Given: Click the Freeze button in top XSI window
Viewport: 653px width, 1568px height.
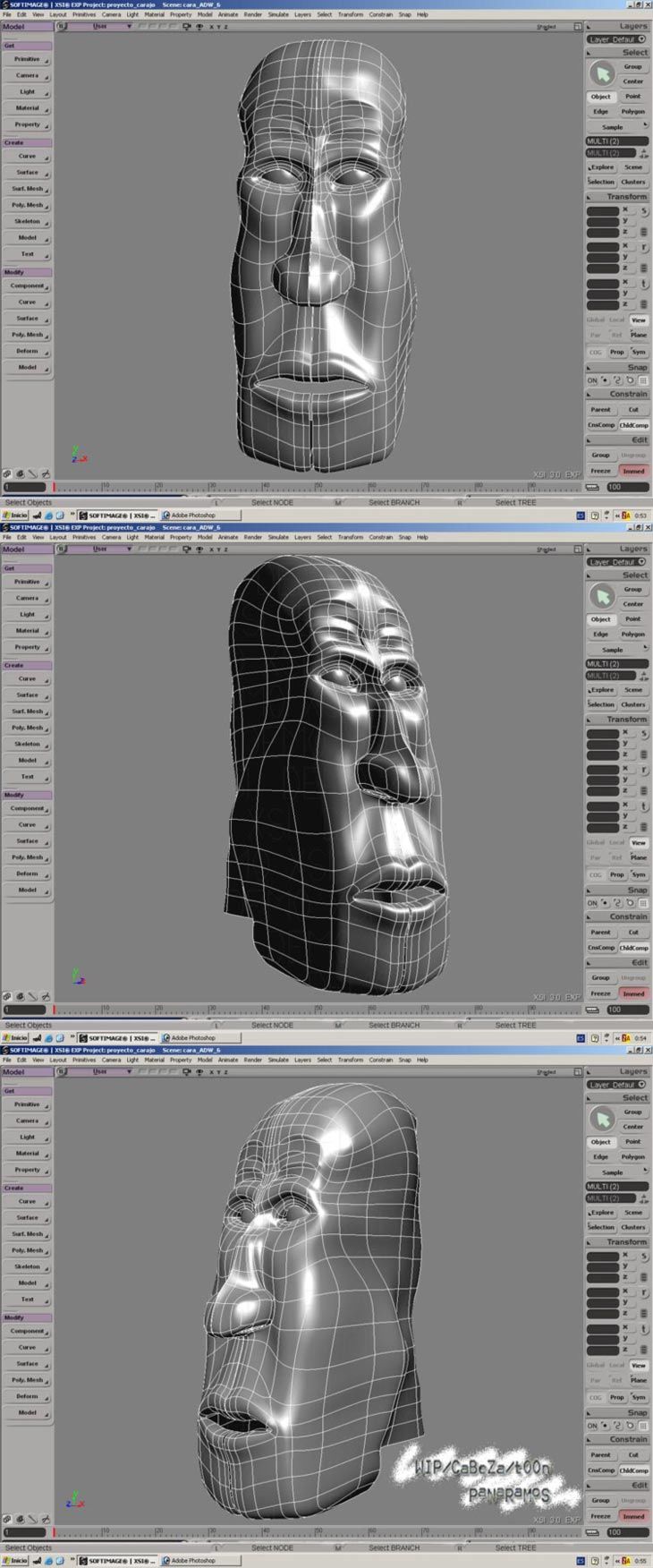Looking at the screenshot, I should coord(601,471).
